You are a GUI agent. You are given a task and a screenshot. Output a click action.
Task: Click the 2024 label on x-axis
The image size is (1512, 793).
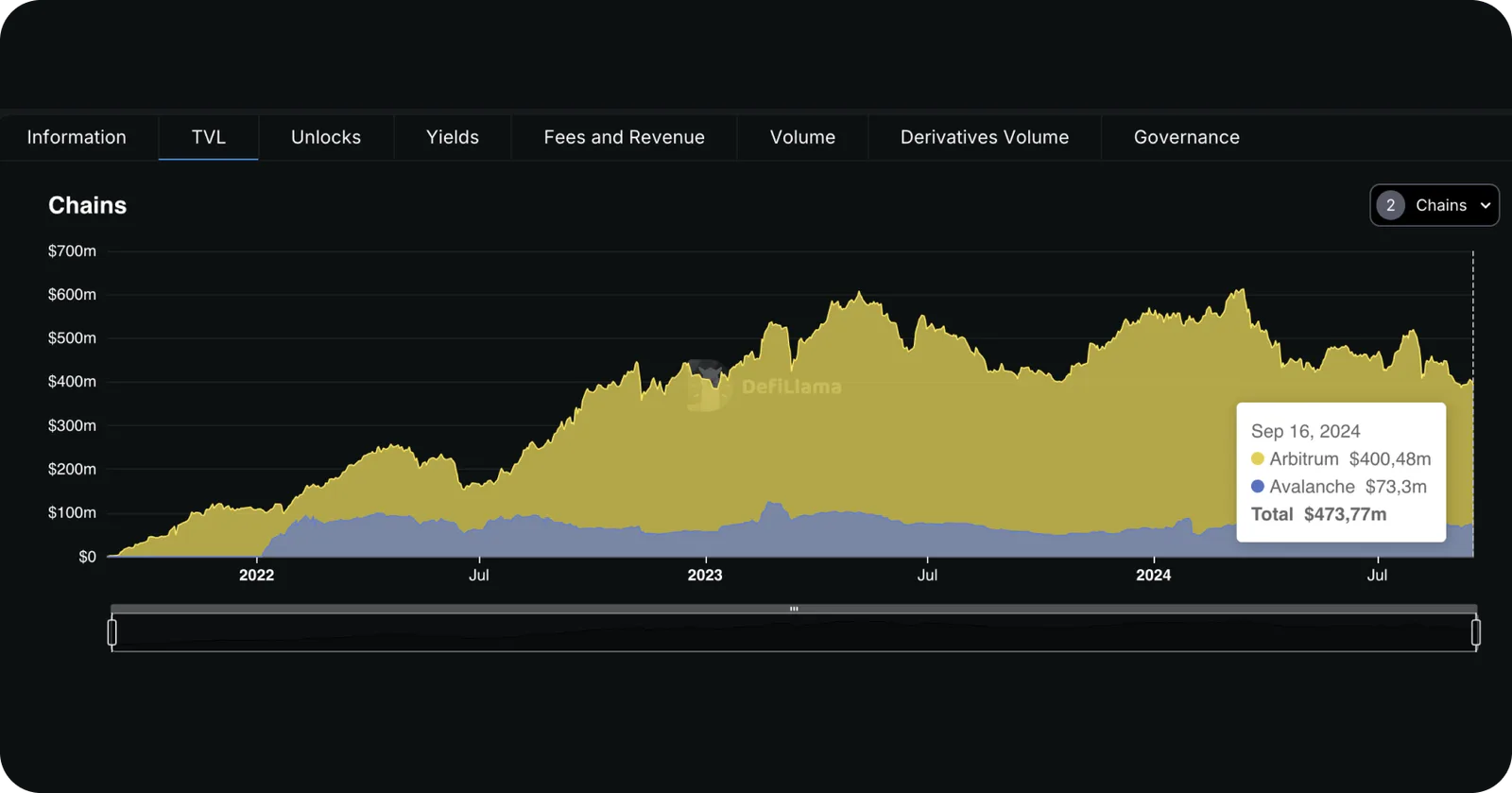[1153, 575]
